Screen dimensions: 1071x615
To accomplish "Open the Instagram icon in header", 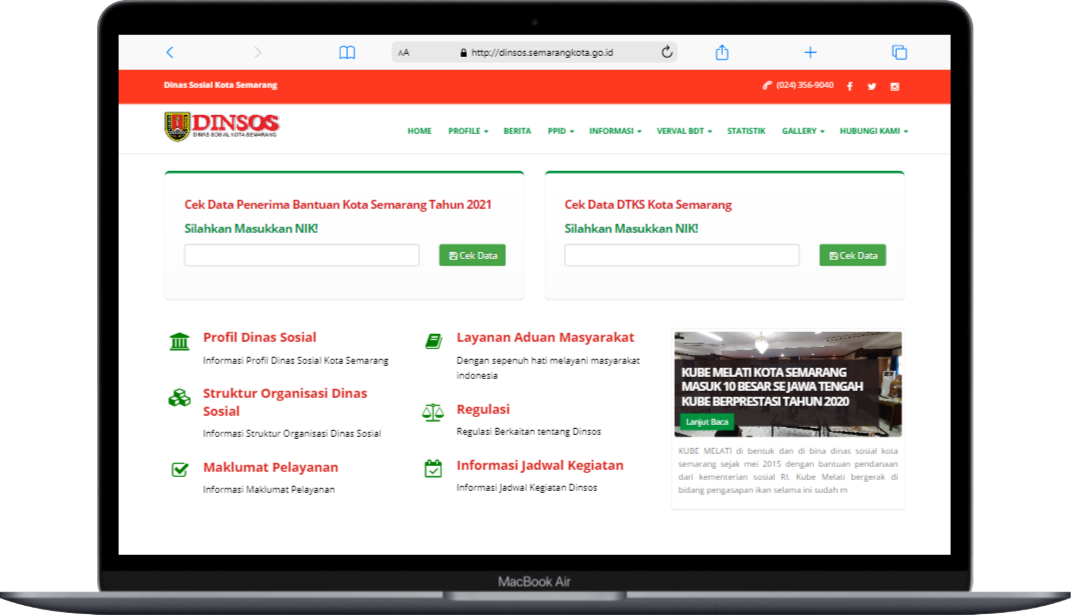I will 895,86.
